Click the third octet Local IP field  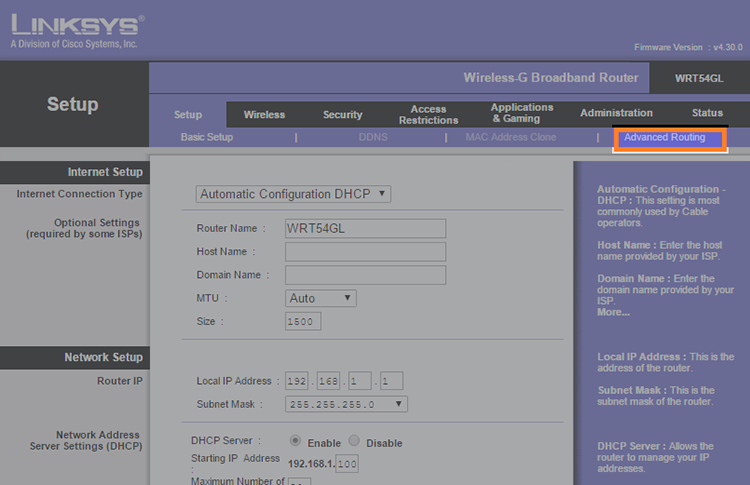360,381
